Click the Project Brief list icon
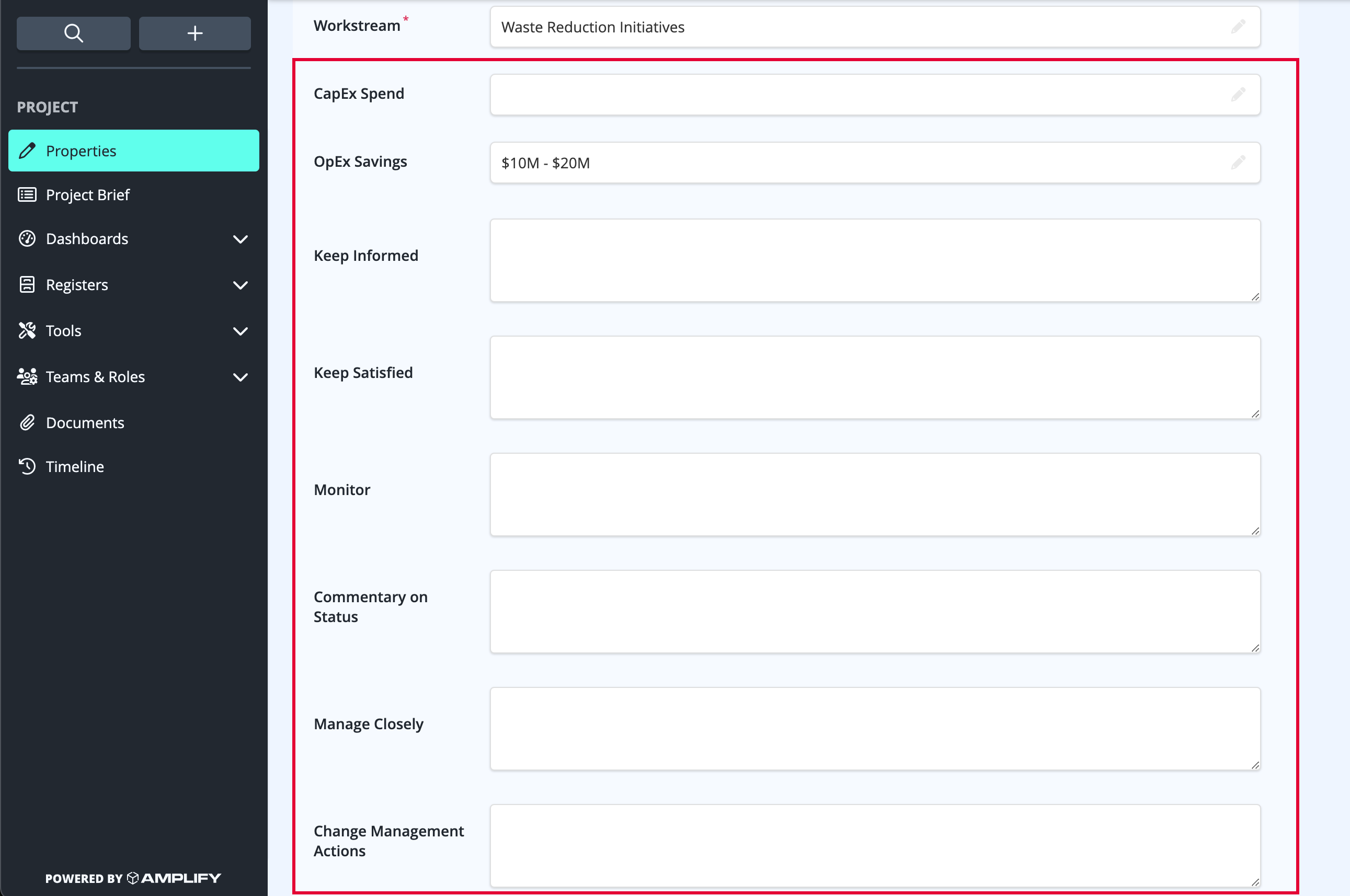1350x896 pixels. (x=27, y=195)
